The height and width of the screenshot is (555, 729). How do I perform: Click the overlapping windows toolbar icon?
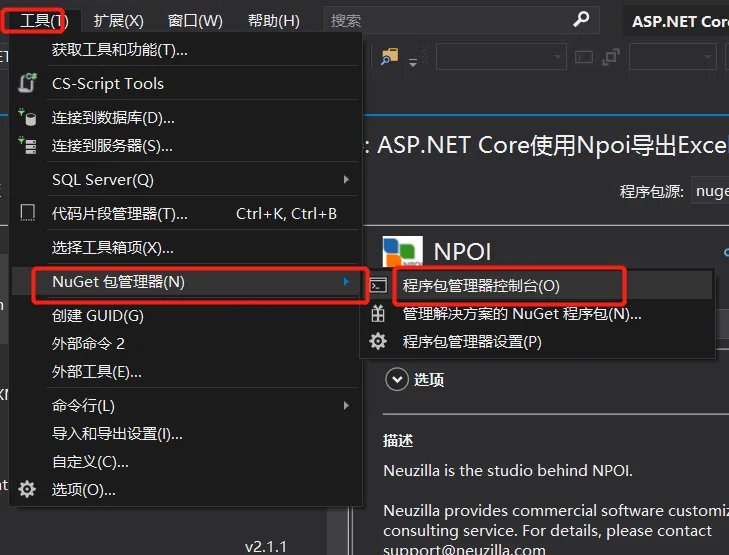611,57
